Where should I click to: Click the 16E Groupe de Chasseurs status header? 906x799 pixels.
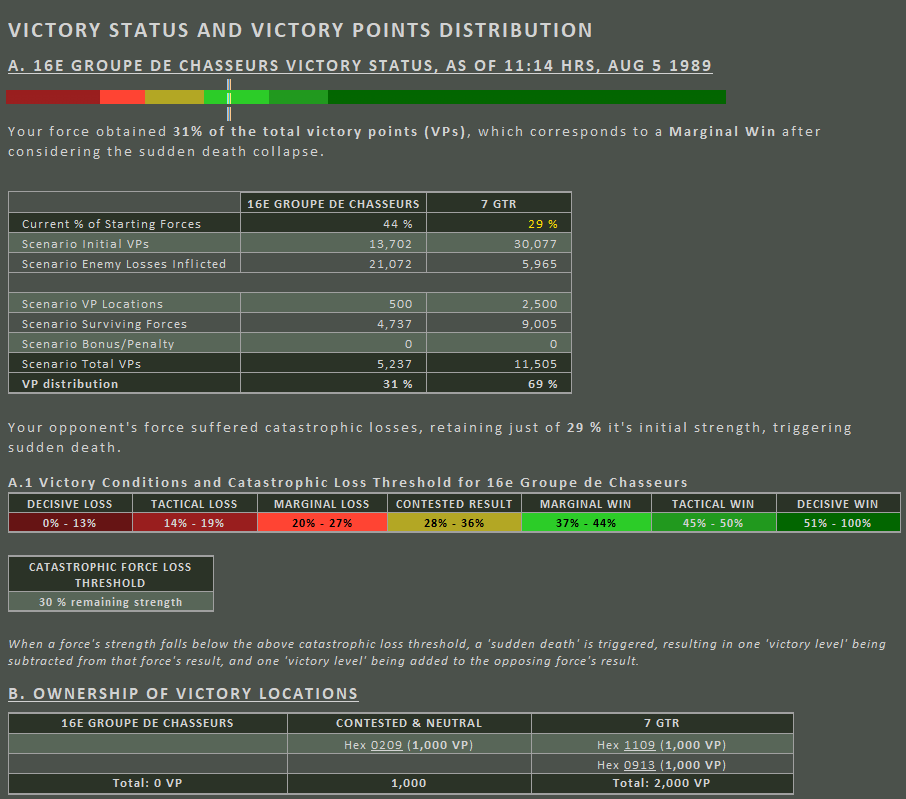(333, 203)
